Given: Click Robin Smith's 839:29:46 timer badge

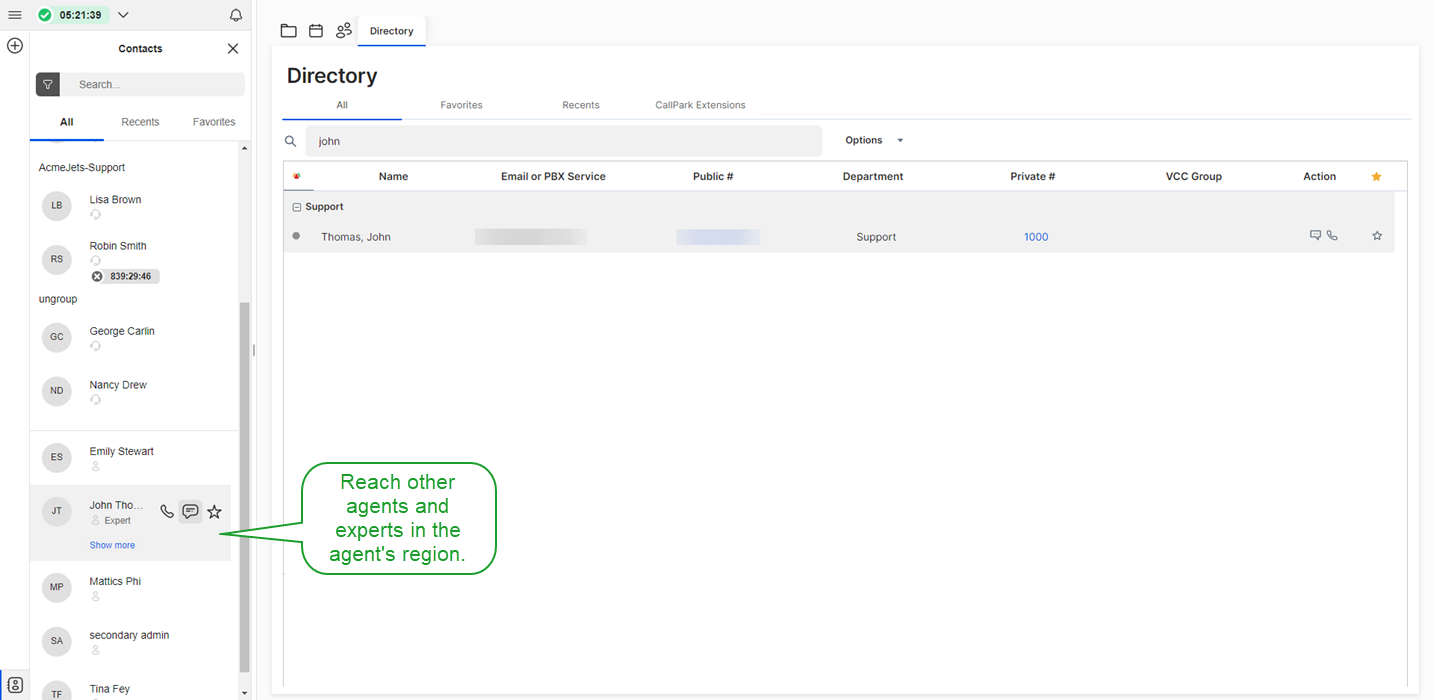Looking at the screenshot, I should [125, 276].
